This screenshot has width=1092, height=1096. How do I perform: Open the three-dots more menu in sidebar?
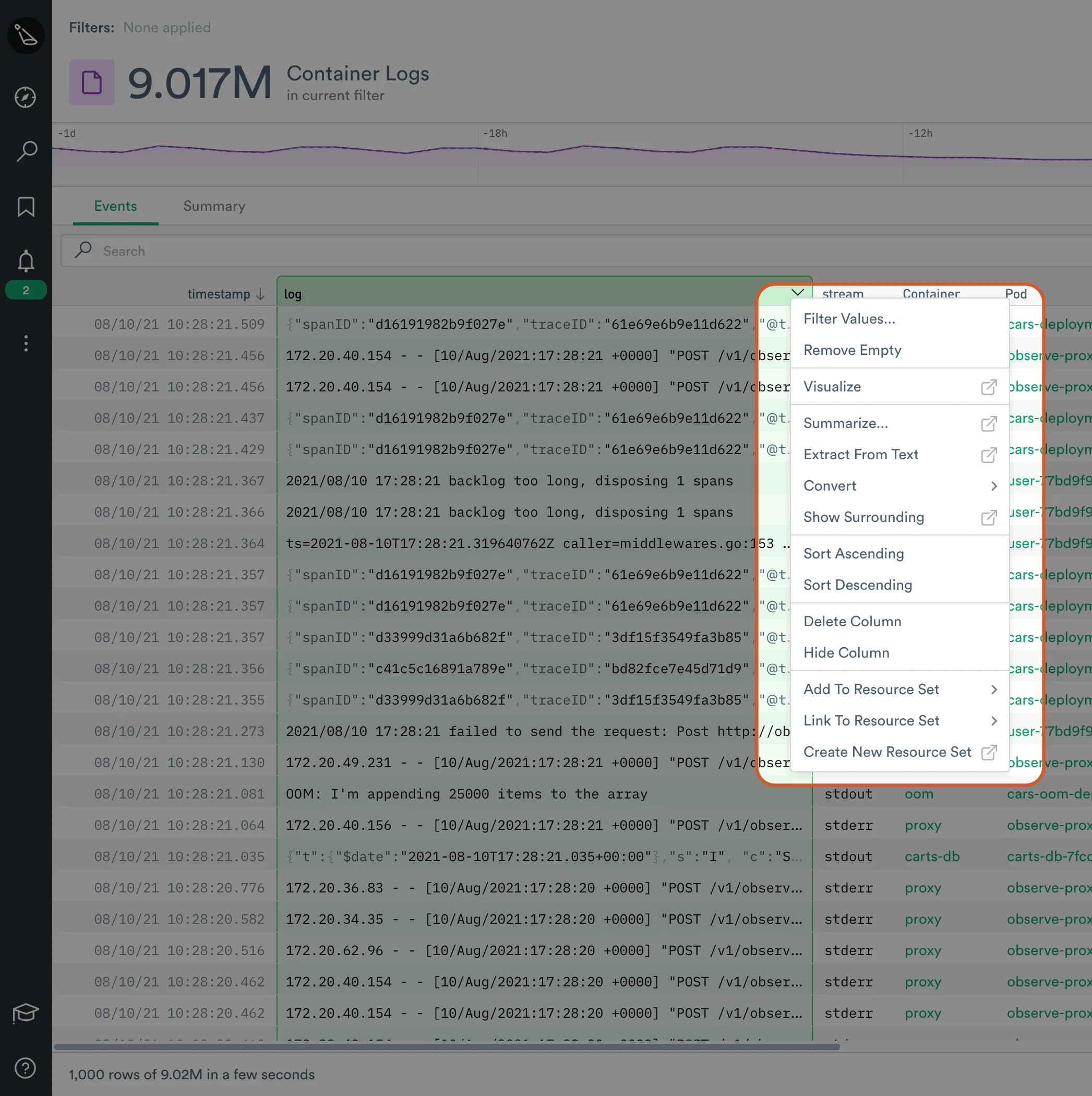(x=26, y=343)
